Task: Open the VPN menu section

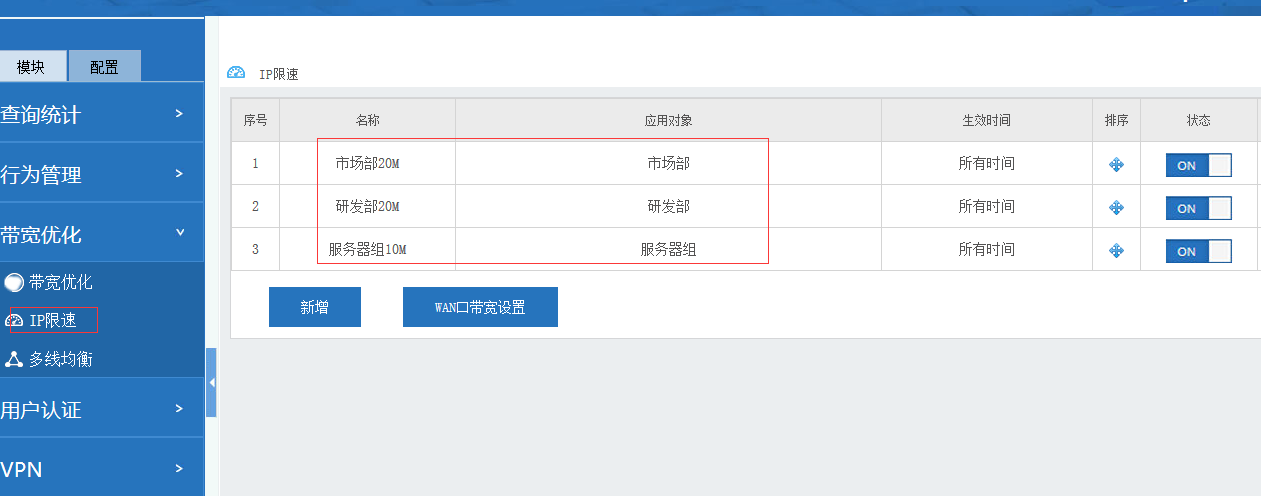Action: pyautogui.click(x=100, y=469)
